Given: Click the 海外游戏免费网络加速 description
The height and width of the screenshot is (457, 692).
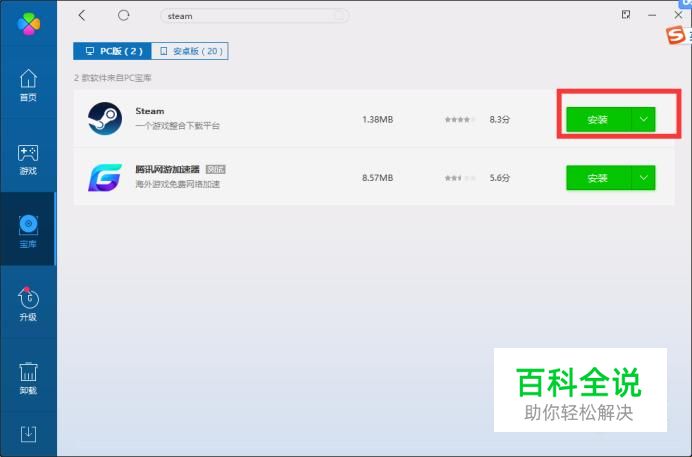Looking at the screenshot, I should 177,184.
